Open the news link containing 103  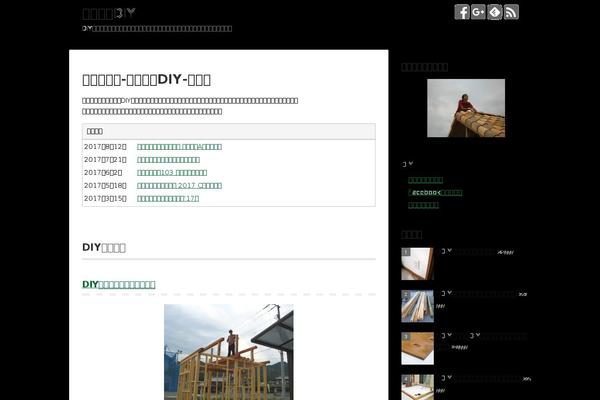coord(172,173)
